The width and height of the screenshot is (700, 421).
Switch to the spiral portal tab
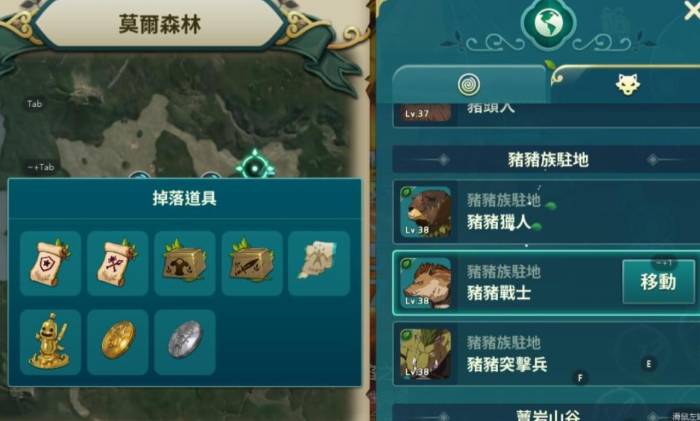[x=469, y=84]
